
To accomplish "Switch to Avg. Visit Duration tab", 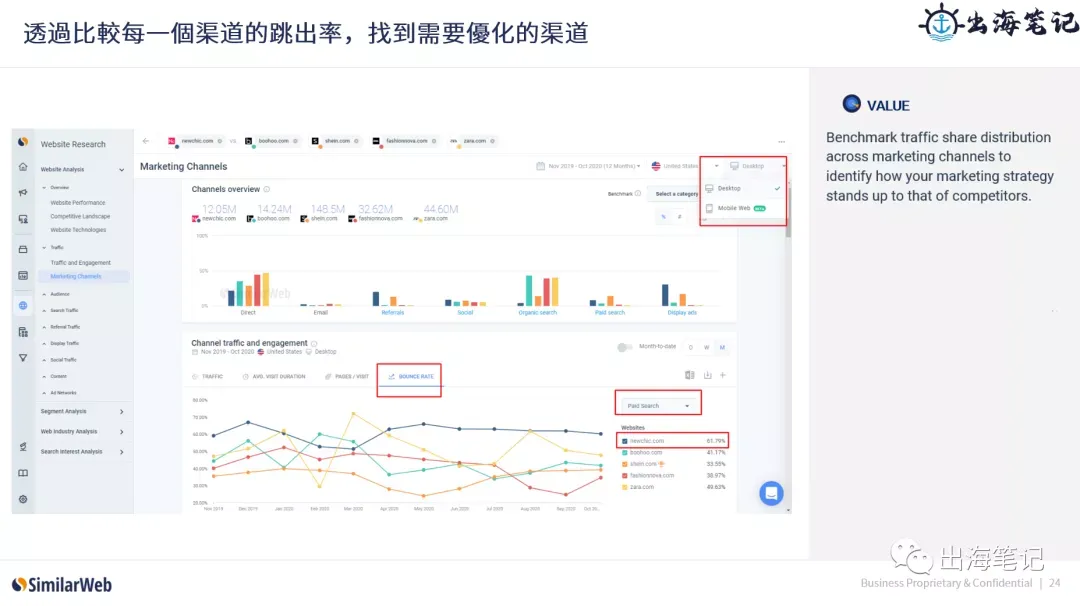I will (x=273, y=377).
